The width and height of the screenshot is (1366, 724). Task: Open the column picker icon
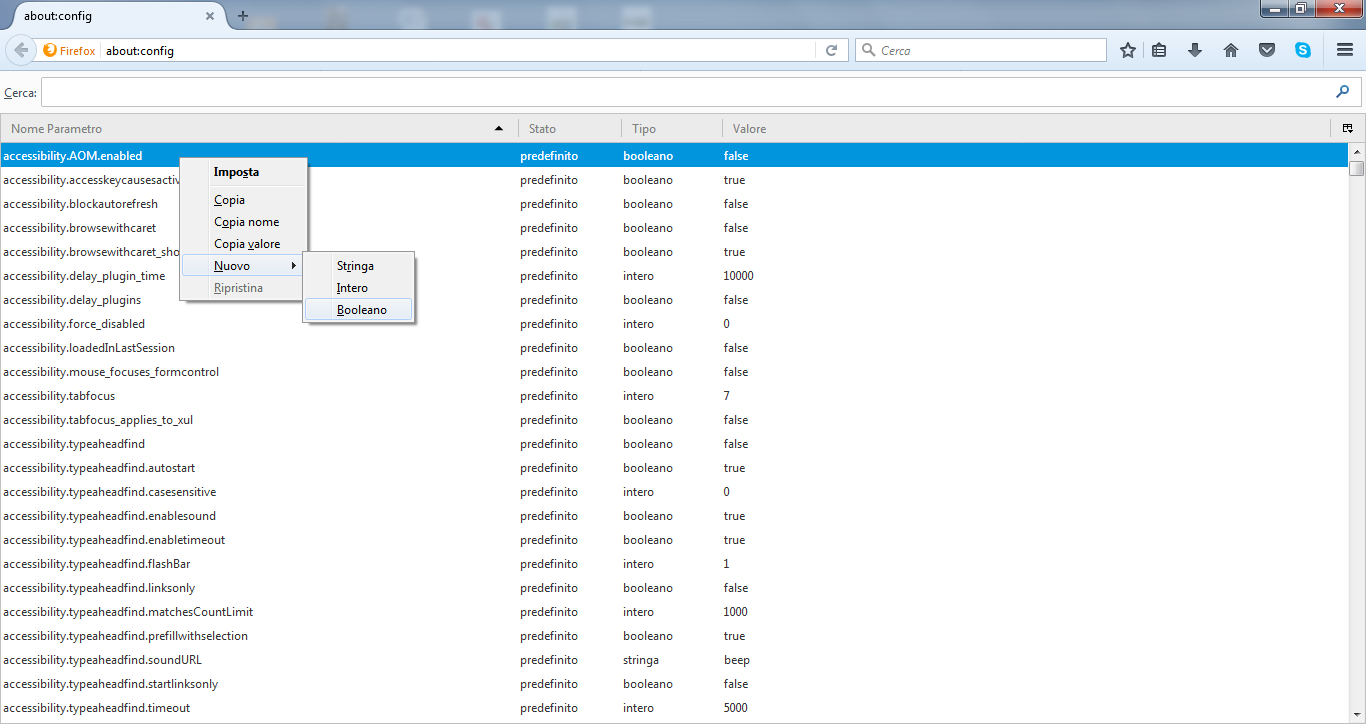[x=1348, y=128]
